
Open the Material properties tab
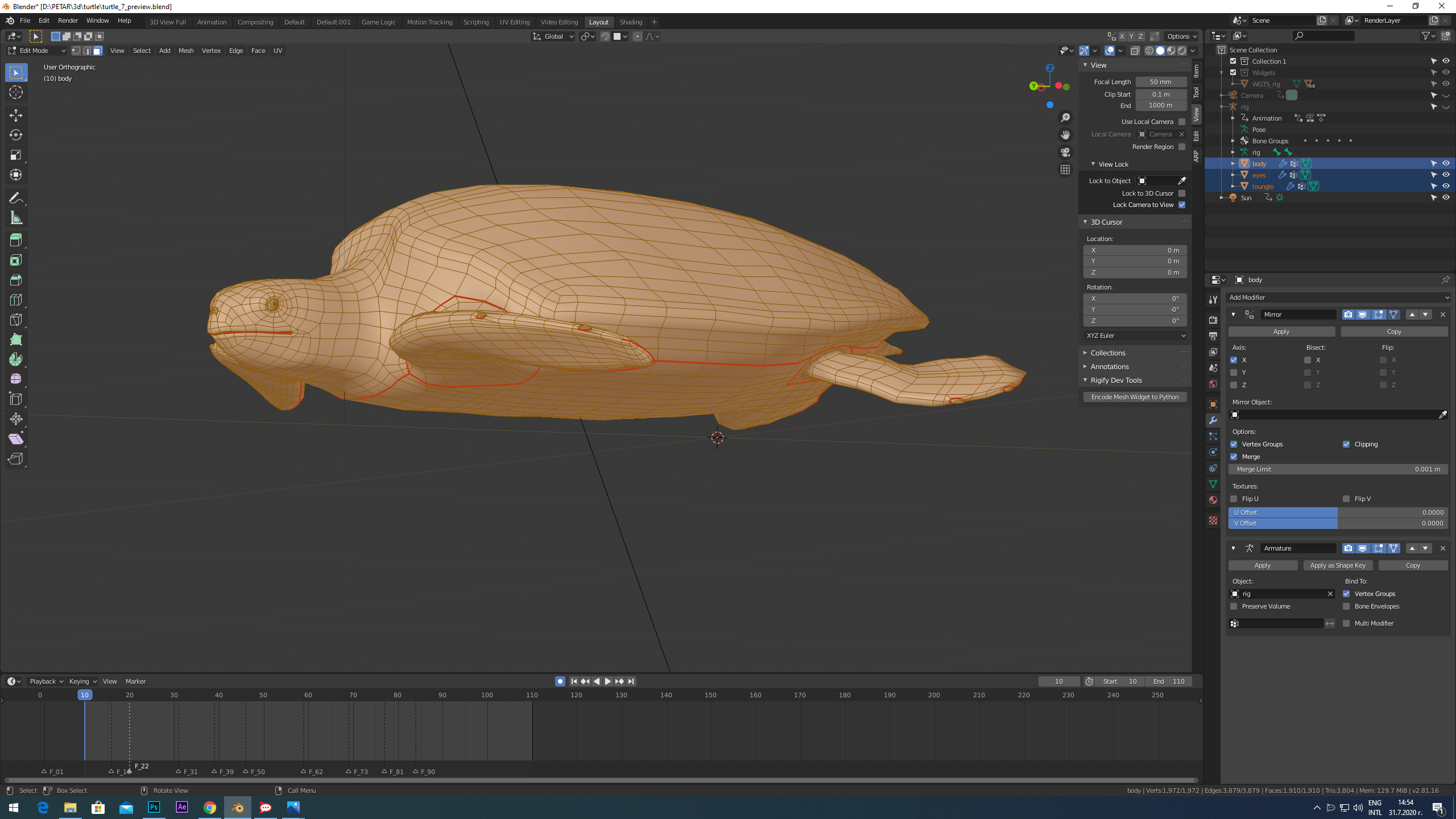(x=1213, y=500)
